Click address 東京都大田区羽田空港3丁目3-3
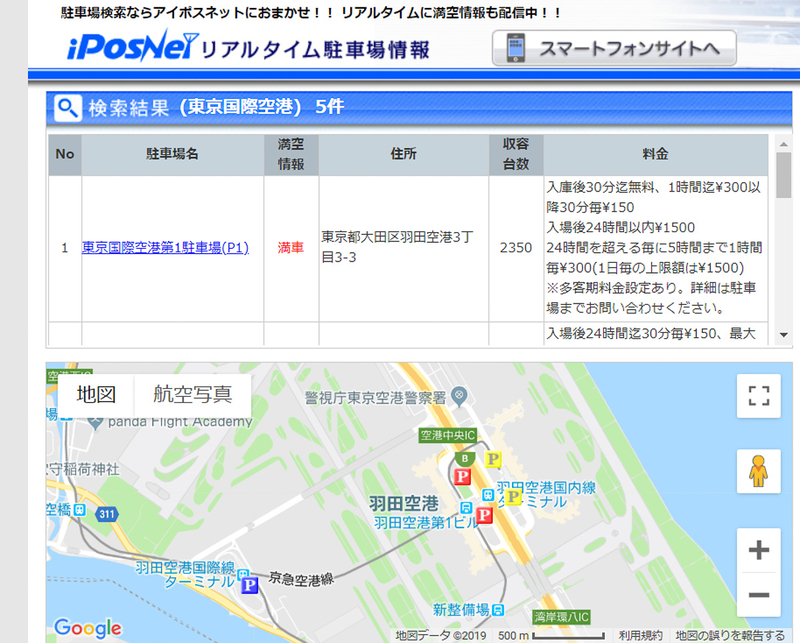The image size is (800, 643). coord(397,247)
